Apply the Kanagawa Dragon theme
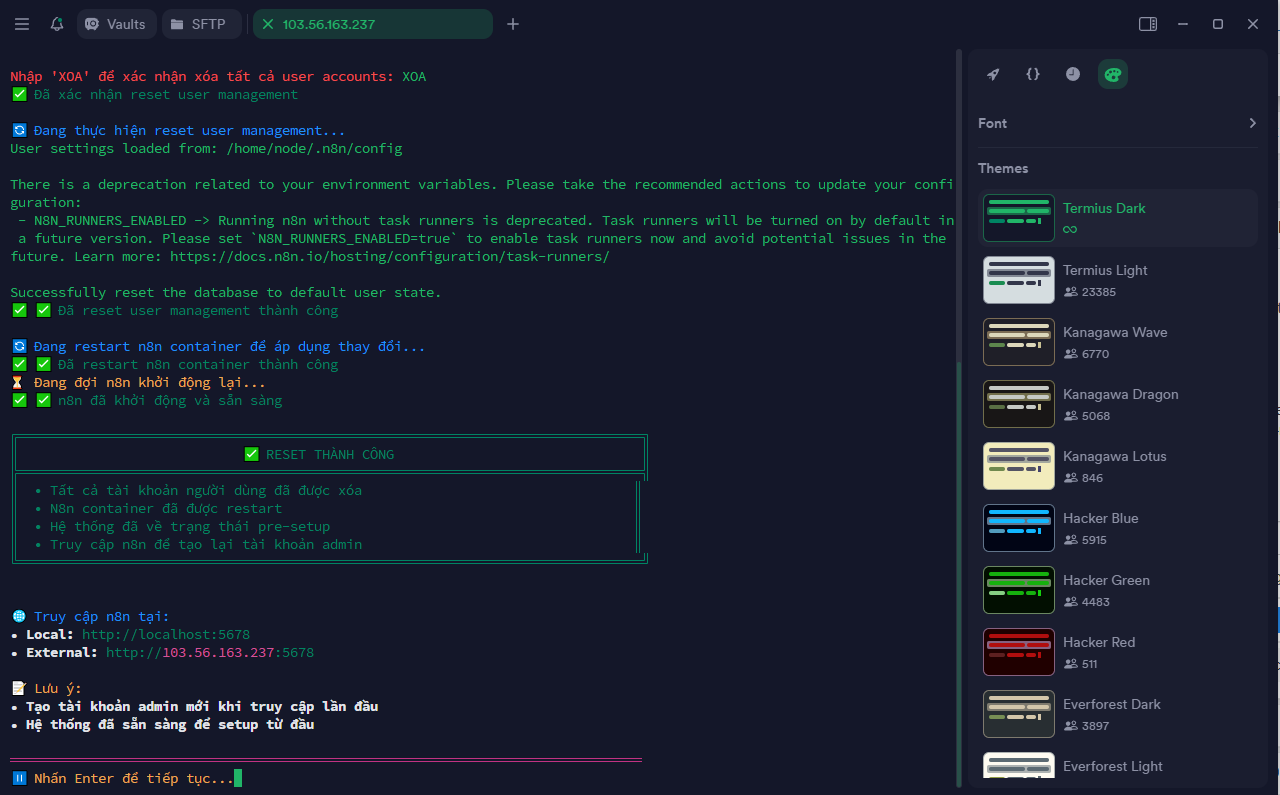The height and width of the screenshot is (795, 1280). pyautogui.click(x=1118, y=404)
